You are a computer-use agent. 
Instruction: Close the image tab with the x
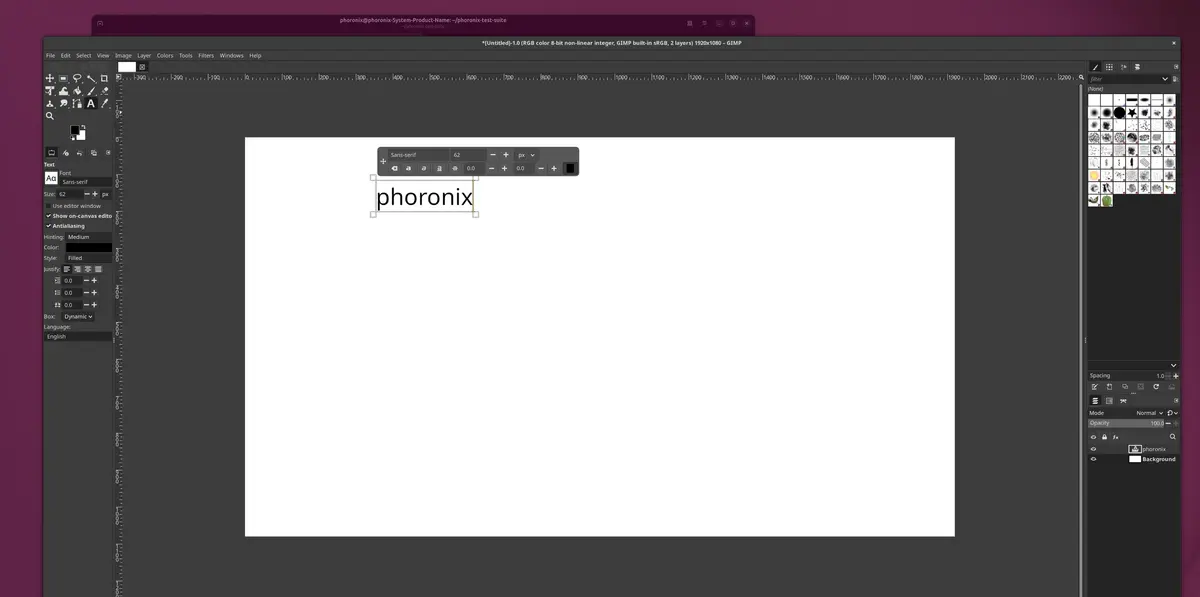pos(142,67)
